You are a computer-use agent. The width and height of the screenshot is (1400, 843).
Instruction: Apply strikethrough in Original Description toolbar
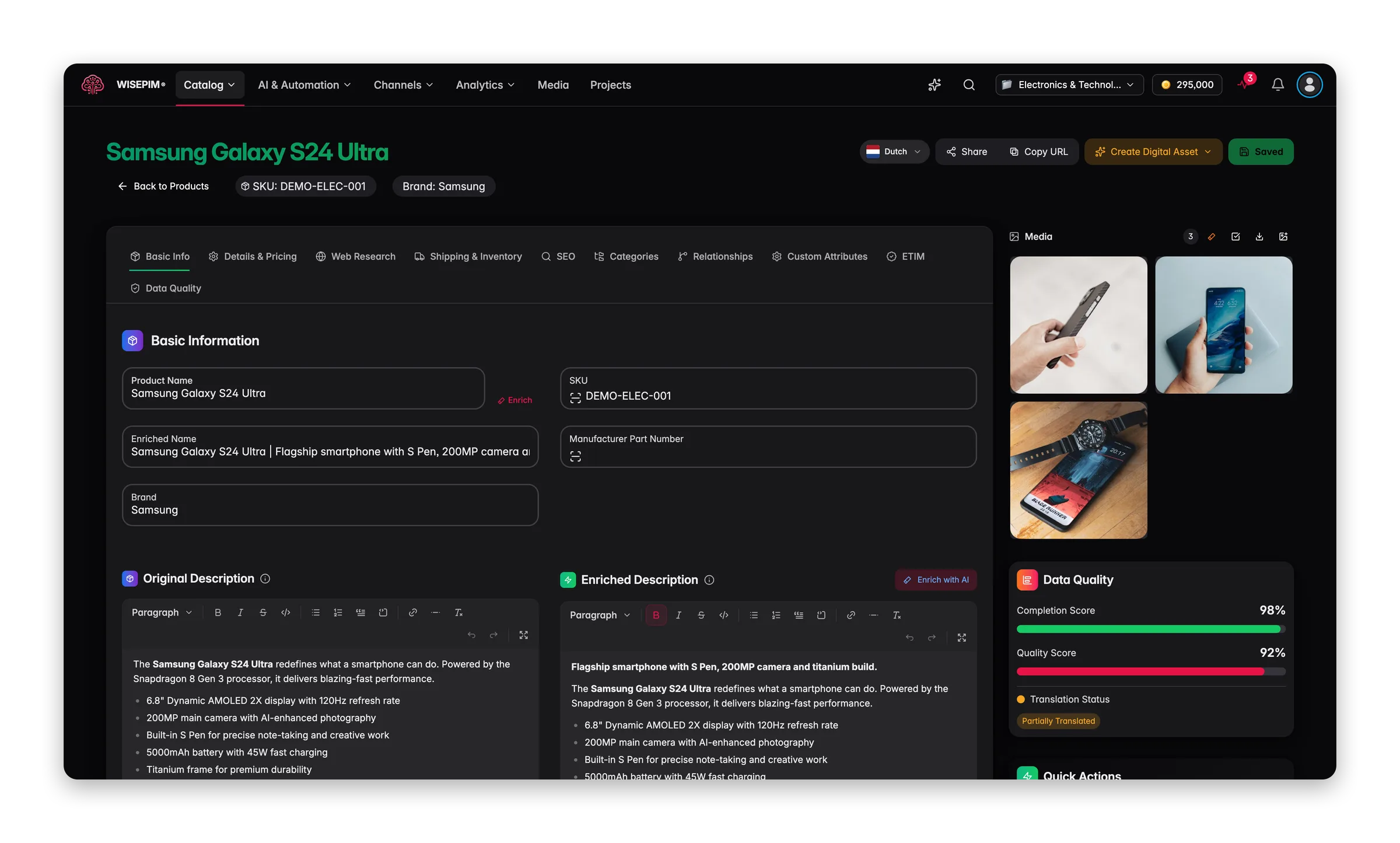[x=263, y=613]
